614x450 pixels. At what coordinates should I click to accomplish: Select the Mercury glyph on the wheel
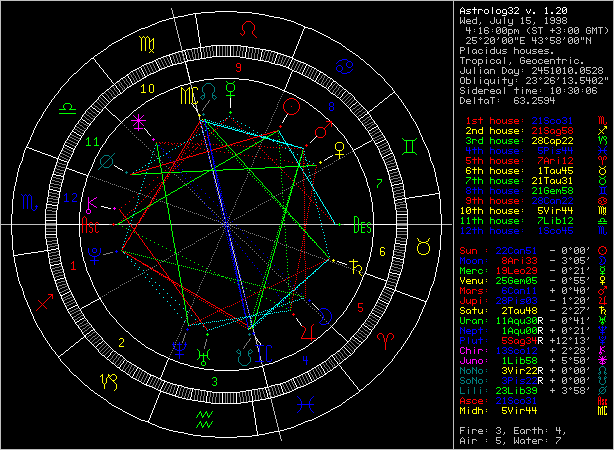(231, 90)
